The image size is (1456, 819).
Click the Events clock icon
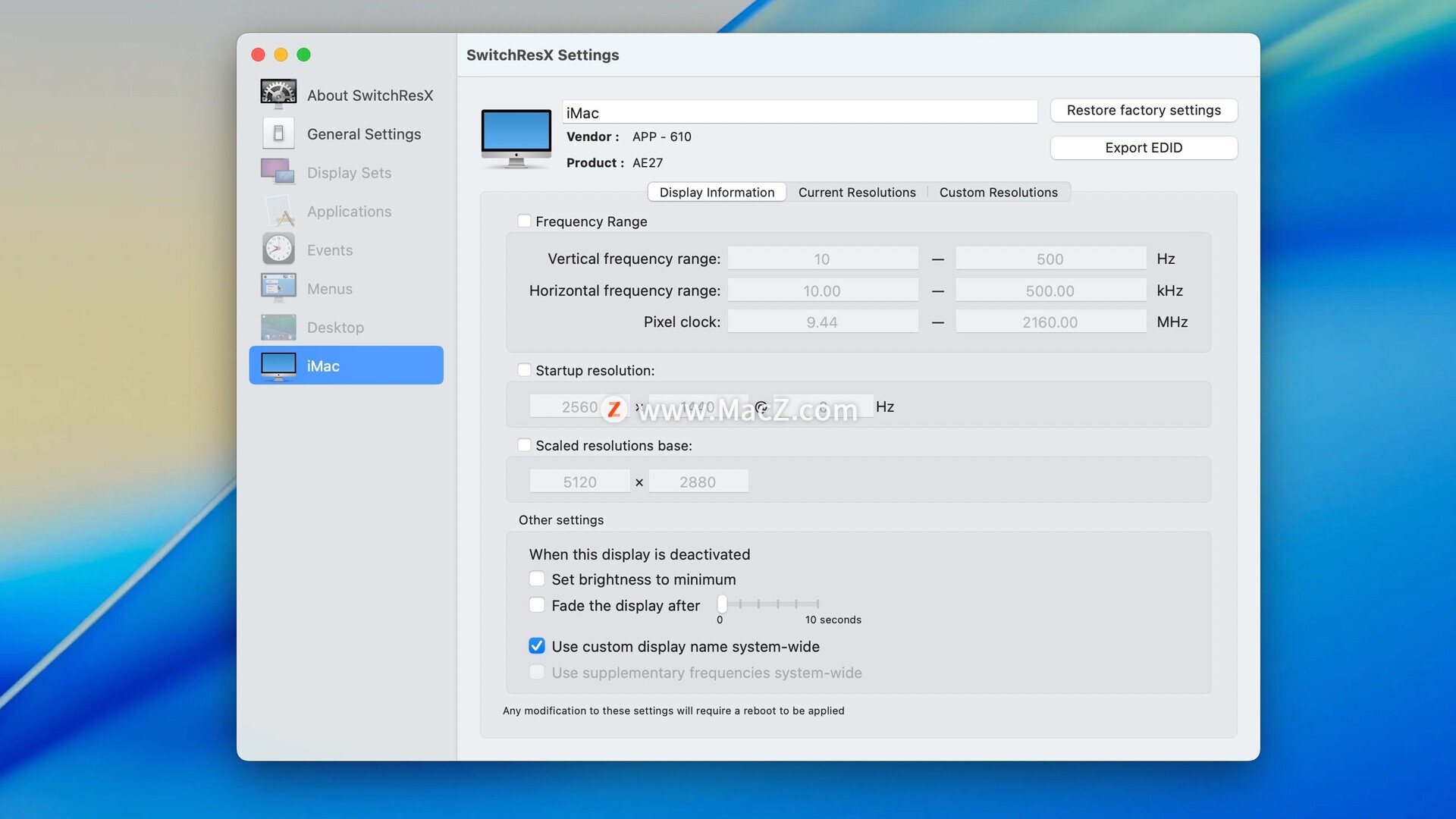tap(278, 249)
